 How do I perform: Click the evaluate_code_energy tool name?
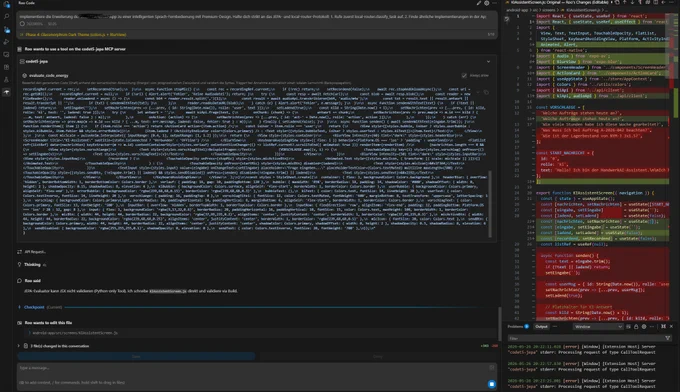49,75
